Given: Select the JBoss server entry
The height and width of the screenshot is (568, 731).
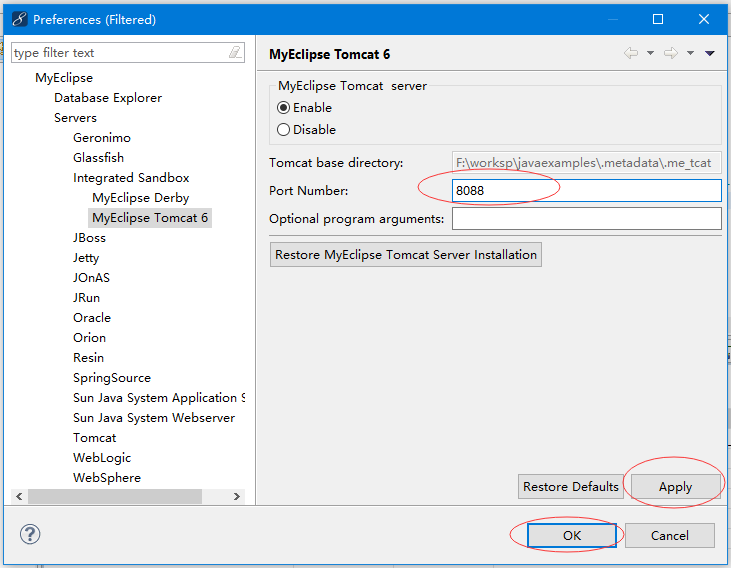Looking at the screenshot, I should 89,238.
